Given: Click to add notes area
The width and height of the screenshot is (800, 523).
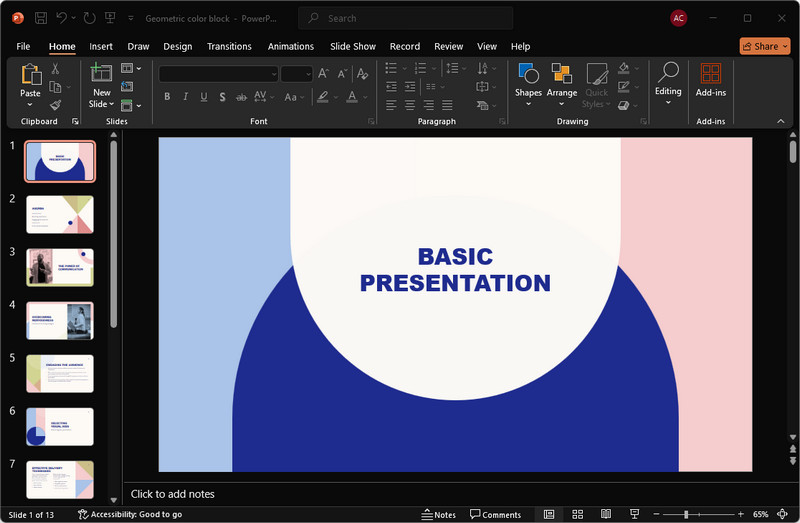Looking at the screenshot, I should (x=459, y=494).
